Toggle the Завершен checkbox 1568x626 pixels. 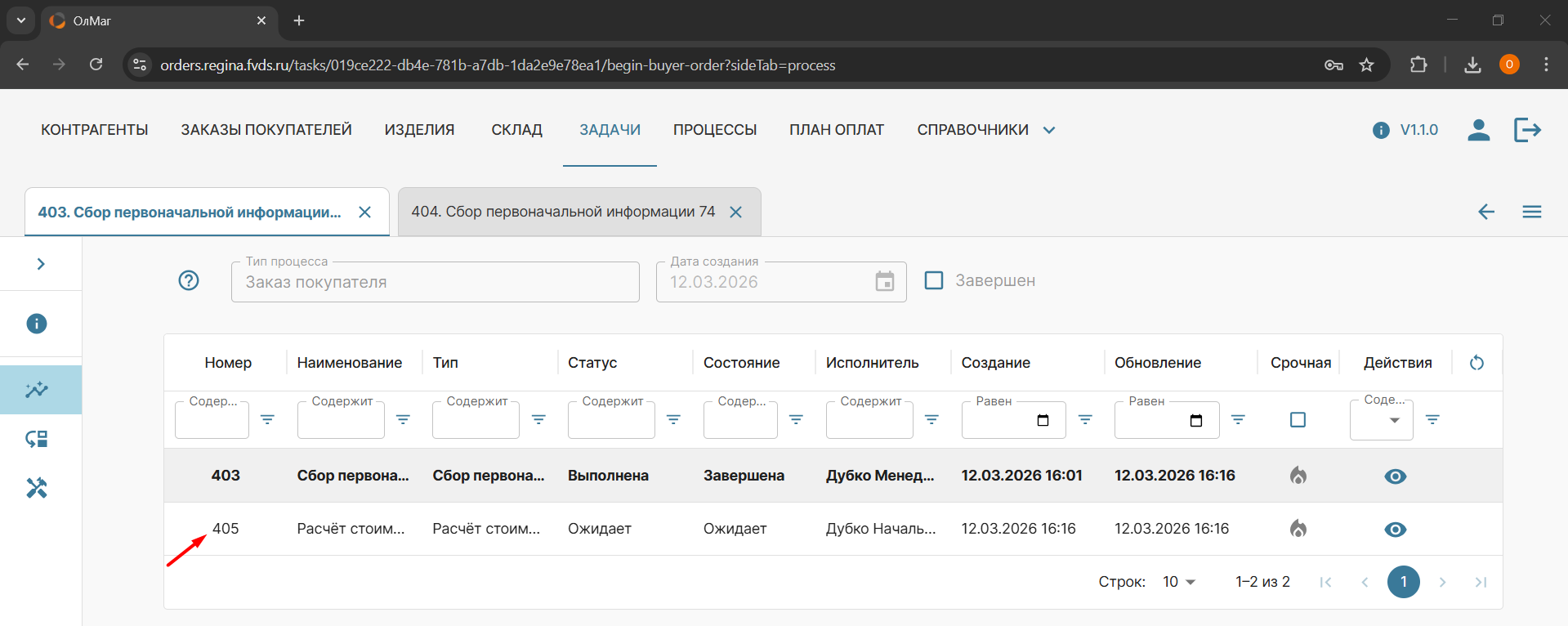[x=933, y=280]
